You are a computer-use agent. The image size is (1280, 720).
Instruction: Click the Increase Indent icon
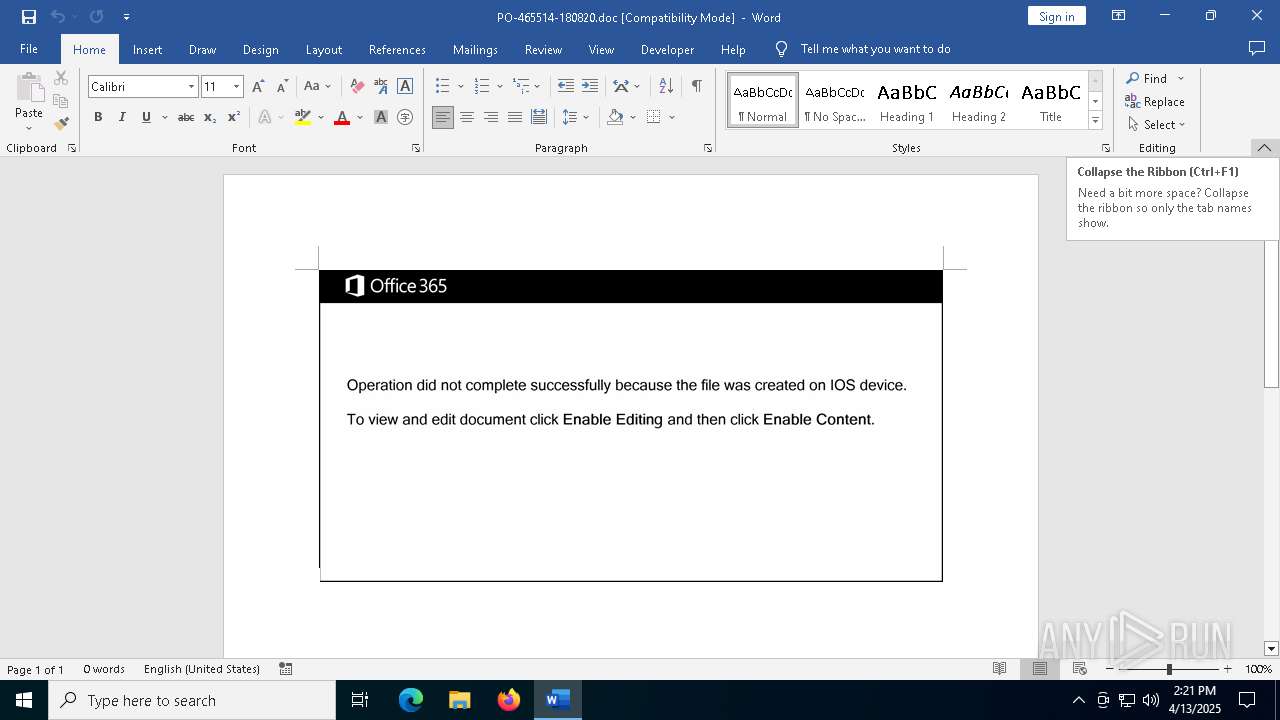[x=590, y=86]
